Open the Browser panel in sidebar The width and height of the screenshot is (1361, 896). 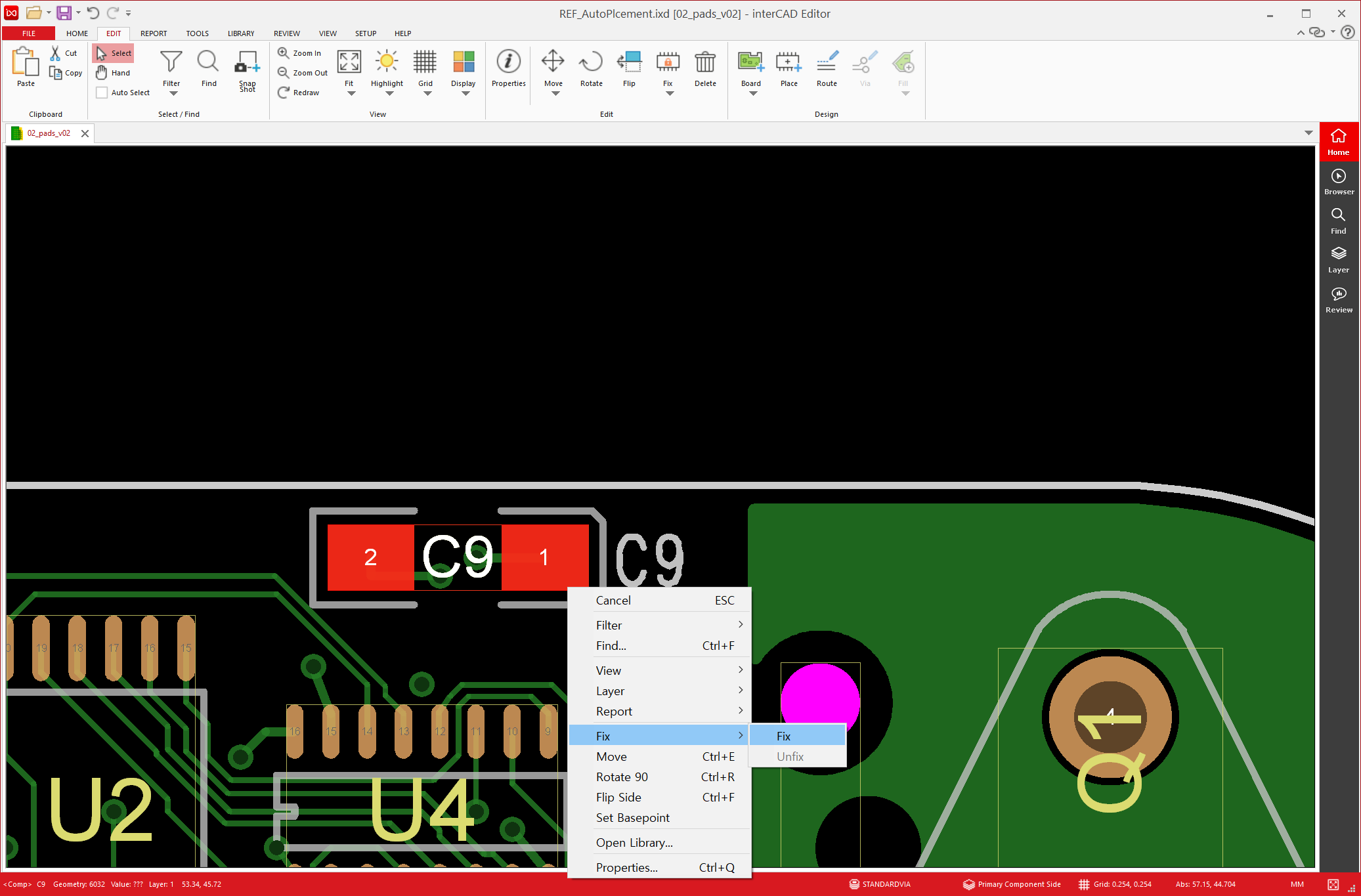point(1338,181)
